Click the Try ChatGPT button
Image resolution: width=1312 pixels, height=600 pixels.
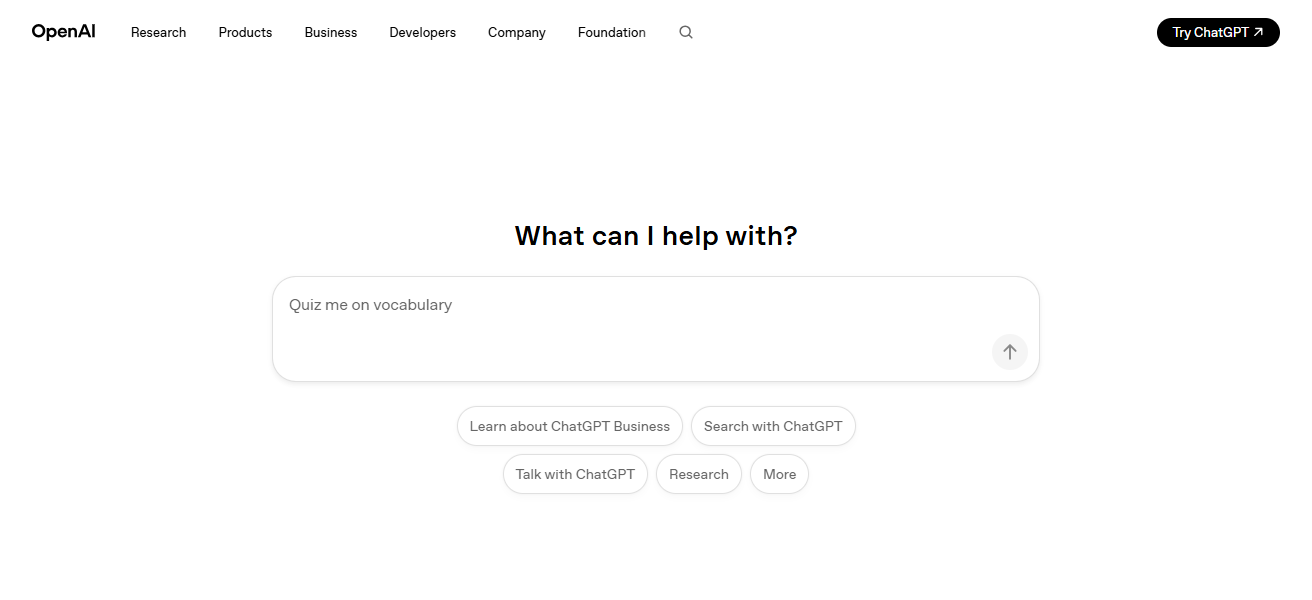(1218, 32)
